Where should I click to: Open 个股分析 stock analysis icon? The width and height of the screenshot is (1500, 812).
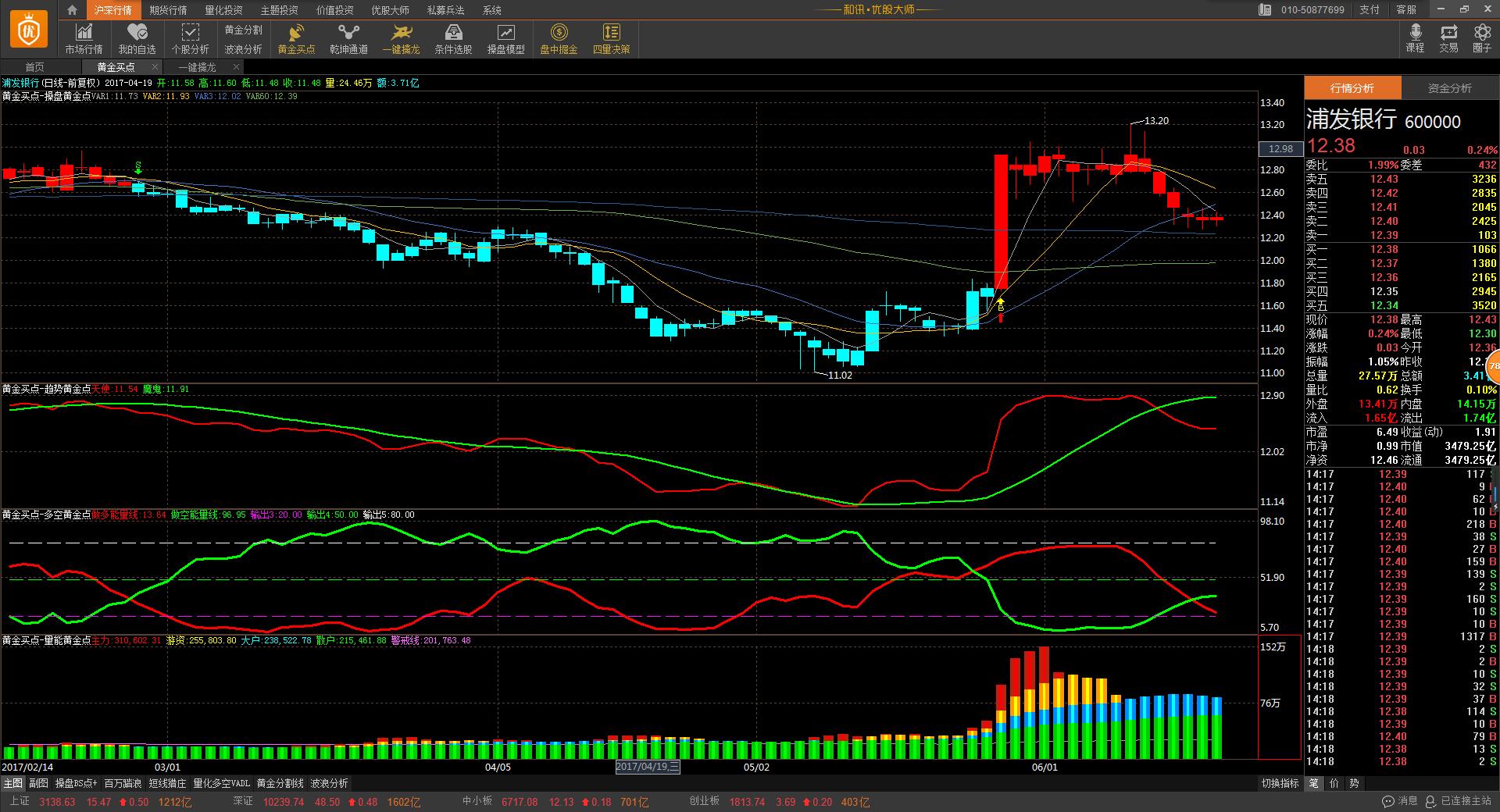[x=191, y=38]
